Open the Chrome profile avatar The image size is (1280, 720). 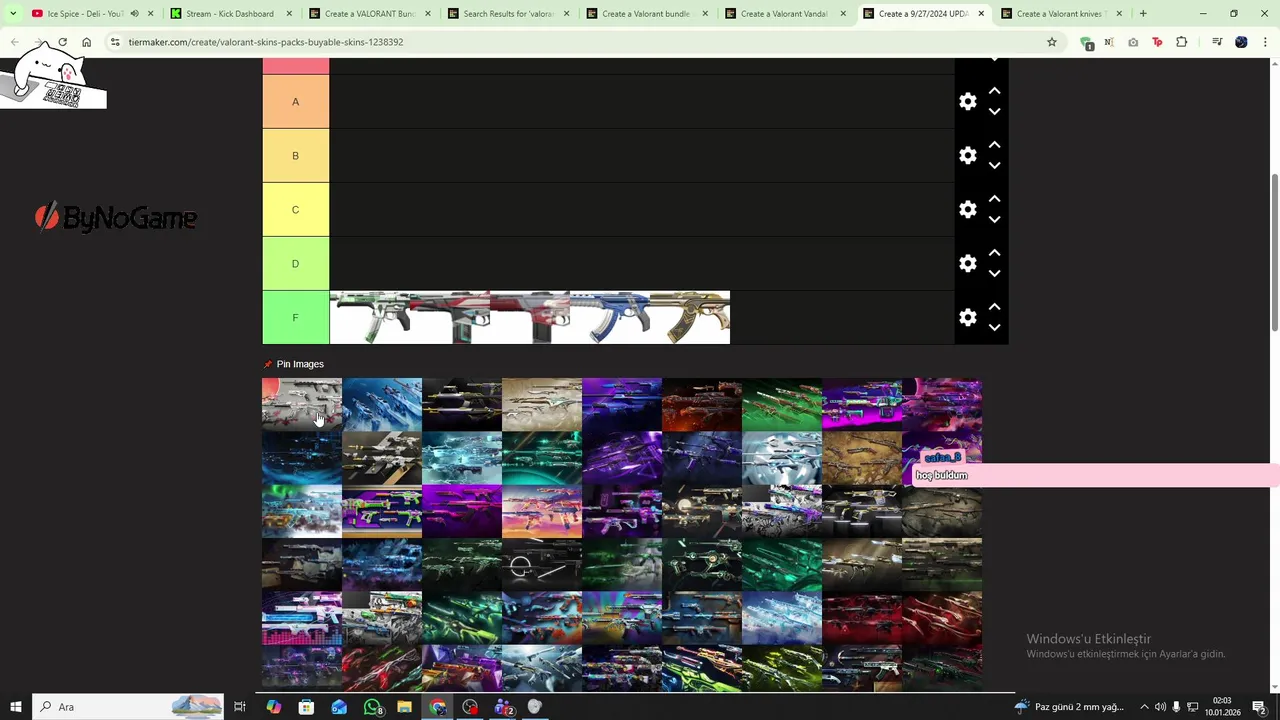click(1241, 42)
